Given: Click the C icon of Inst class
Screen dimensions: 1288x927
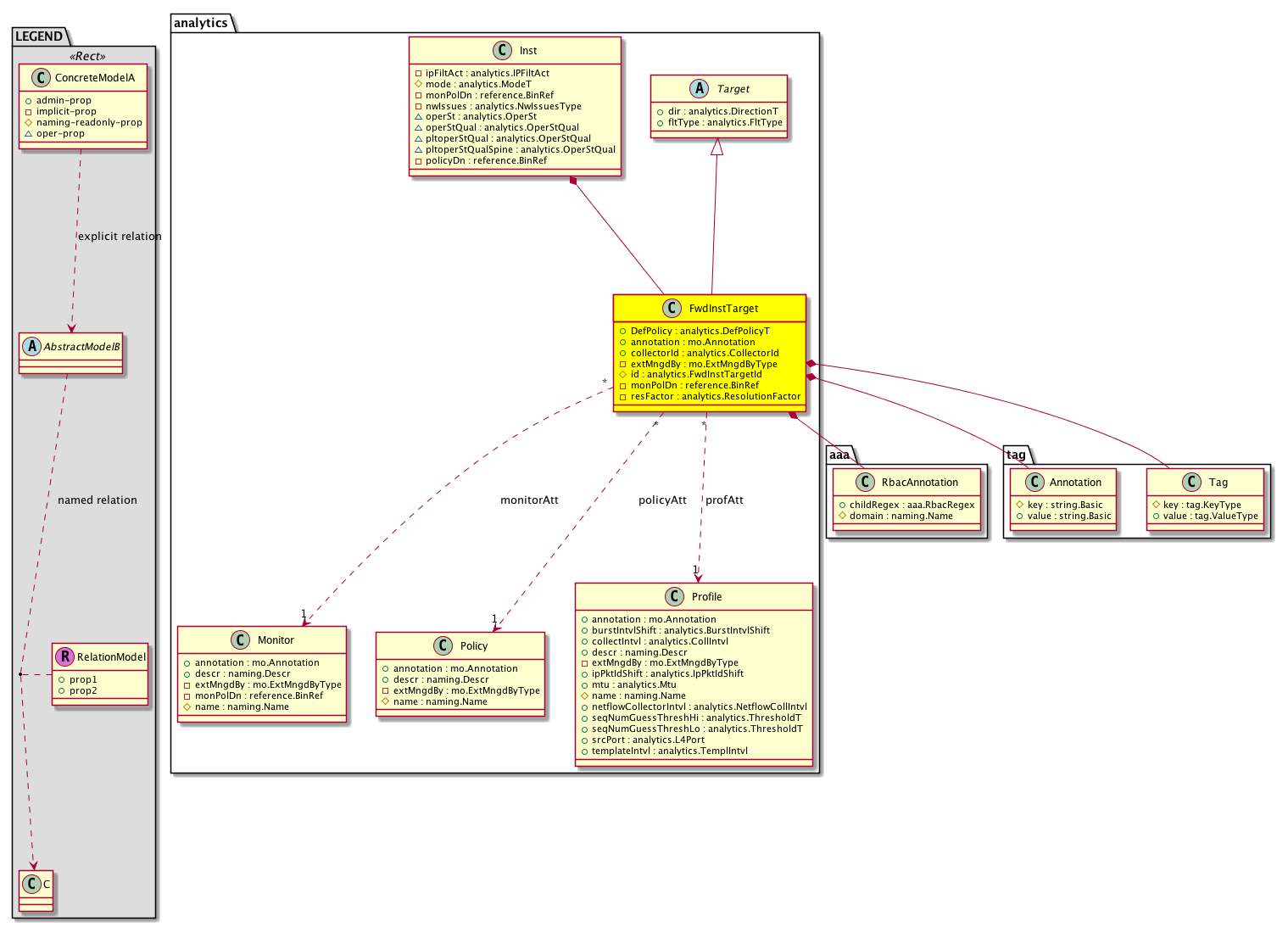Looking at the screenshot, I should [503, 51].
